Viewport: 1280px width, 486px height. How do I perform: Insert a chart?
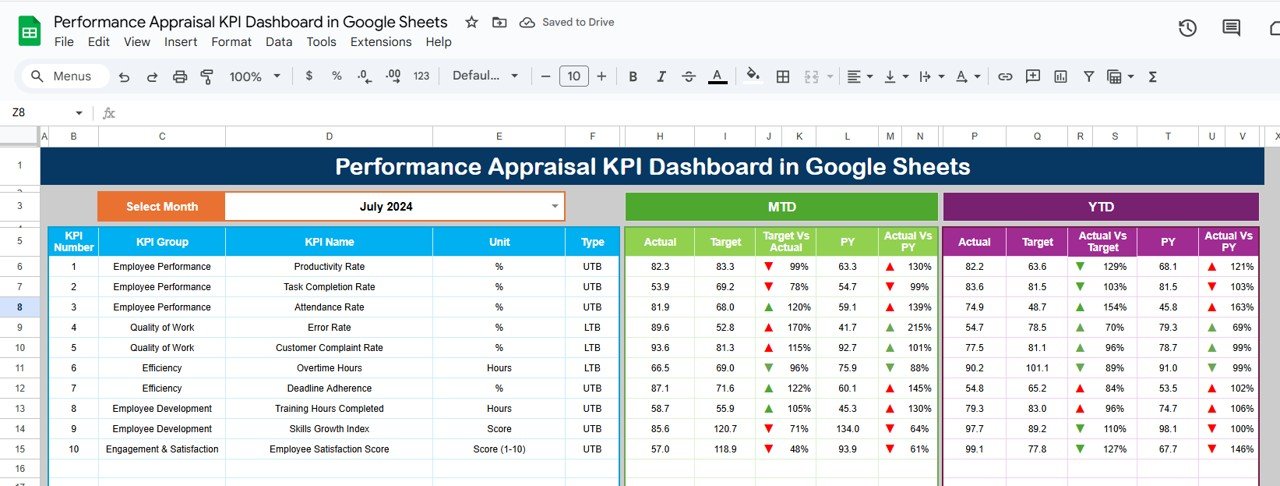(x=1061, y=76)
